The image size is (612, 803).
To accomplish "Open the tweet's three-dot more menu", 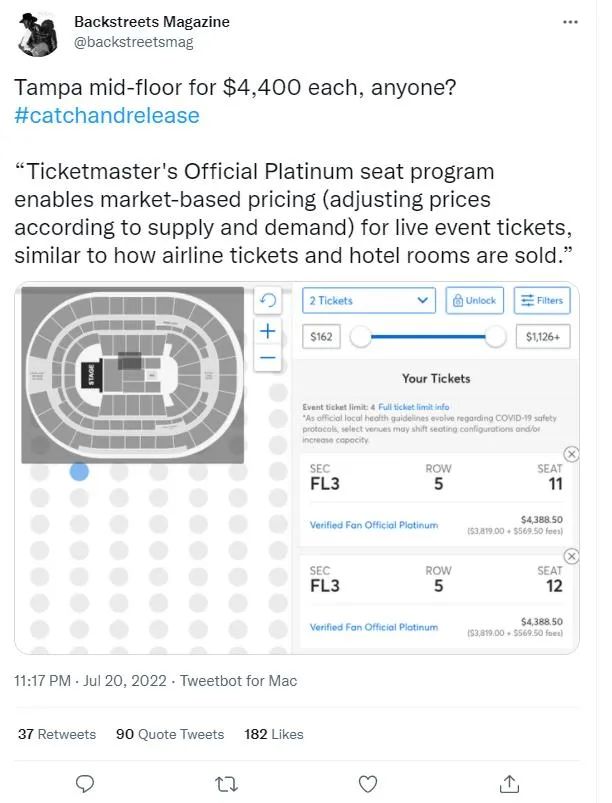I will click(570, 21).
